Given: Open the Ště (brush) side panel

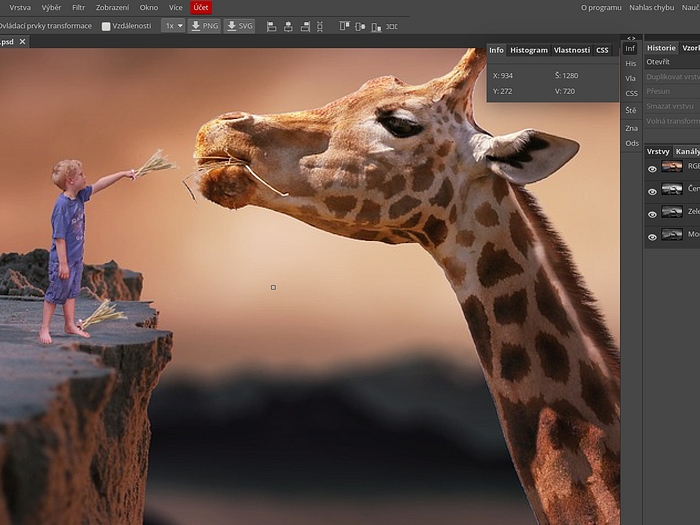Looking at the screenshot, I should click(x=631, y=110).
